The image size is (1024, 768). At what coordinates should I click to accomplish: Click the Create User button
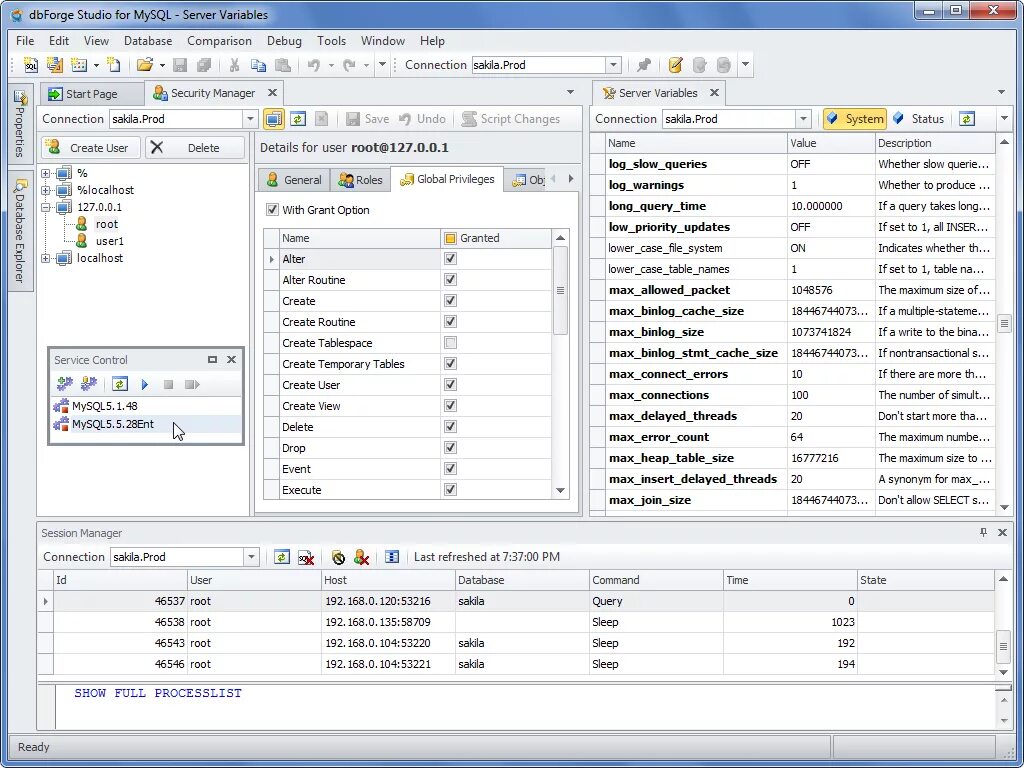(x=91, y=148)
